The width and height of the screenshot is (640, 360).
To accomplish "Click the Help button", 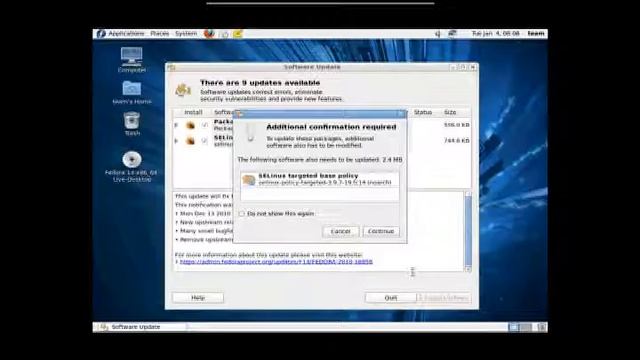I will pyautogui.click(x=198, y=298).
